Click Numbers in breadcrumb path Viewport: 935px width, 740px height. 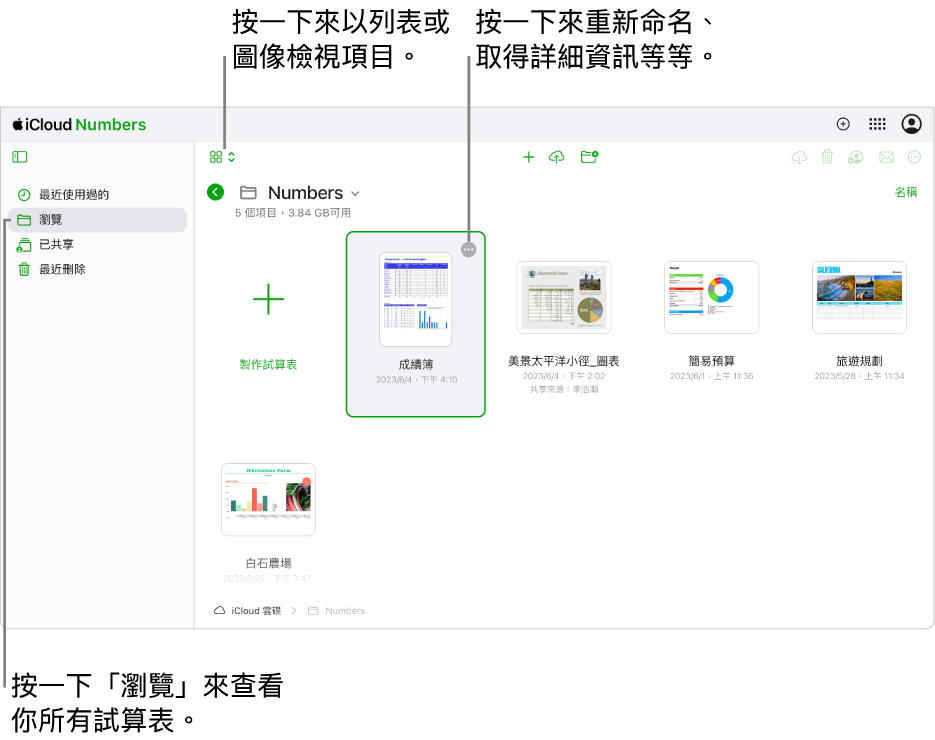pos(337,611)
